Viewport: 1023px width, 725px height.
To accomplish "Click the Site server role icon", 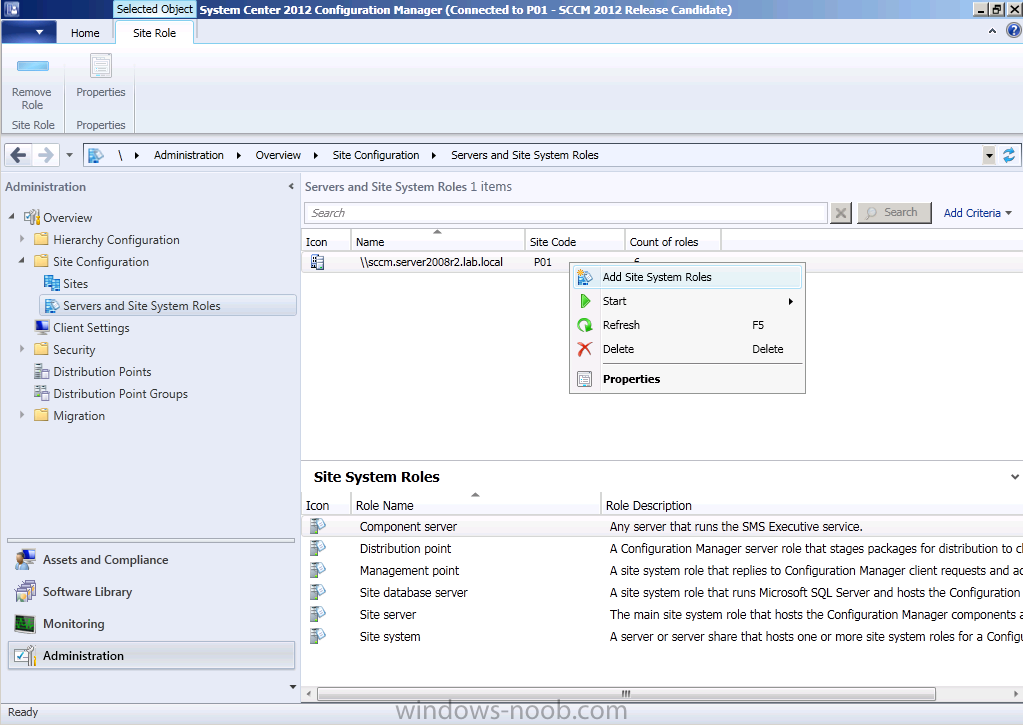I will click(x=318, y=614).
